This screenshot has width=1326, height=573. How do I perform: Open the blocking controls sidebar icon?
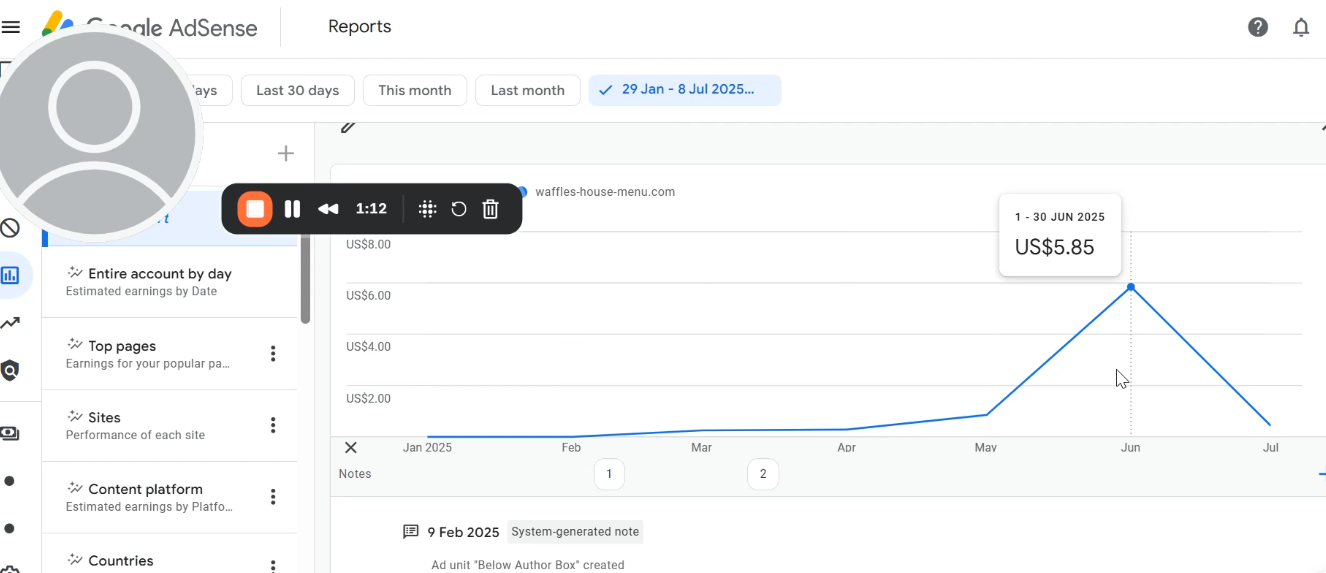[10, 228]
